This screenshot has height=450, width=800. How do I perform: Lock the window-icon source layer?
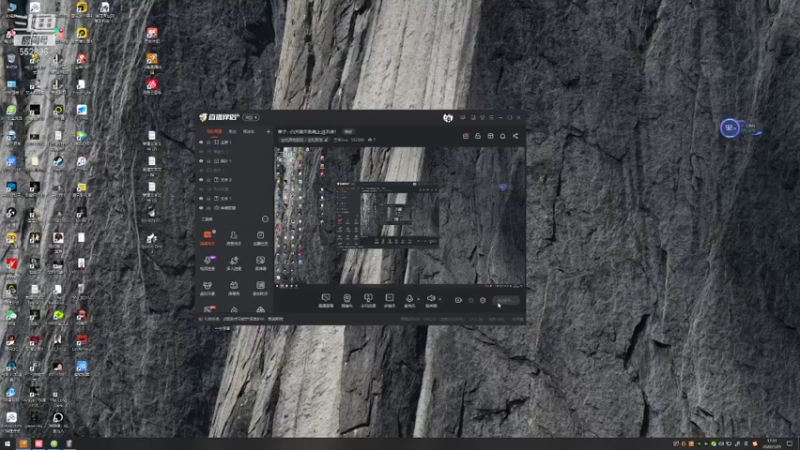208,161
